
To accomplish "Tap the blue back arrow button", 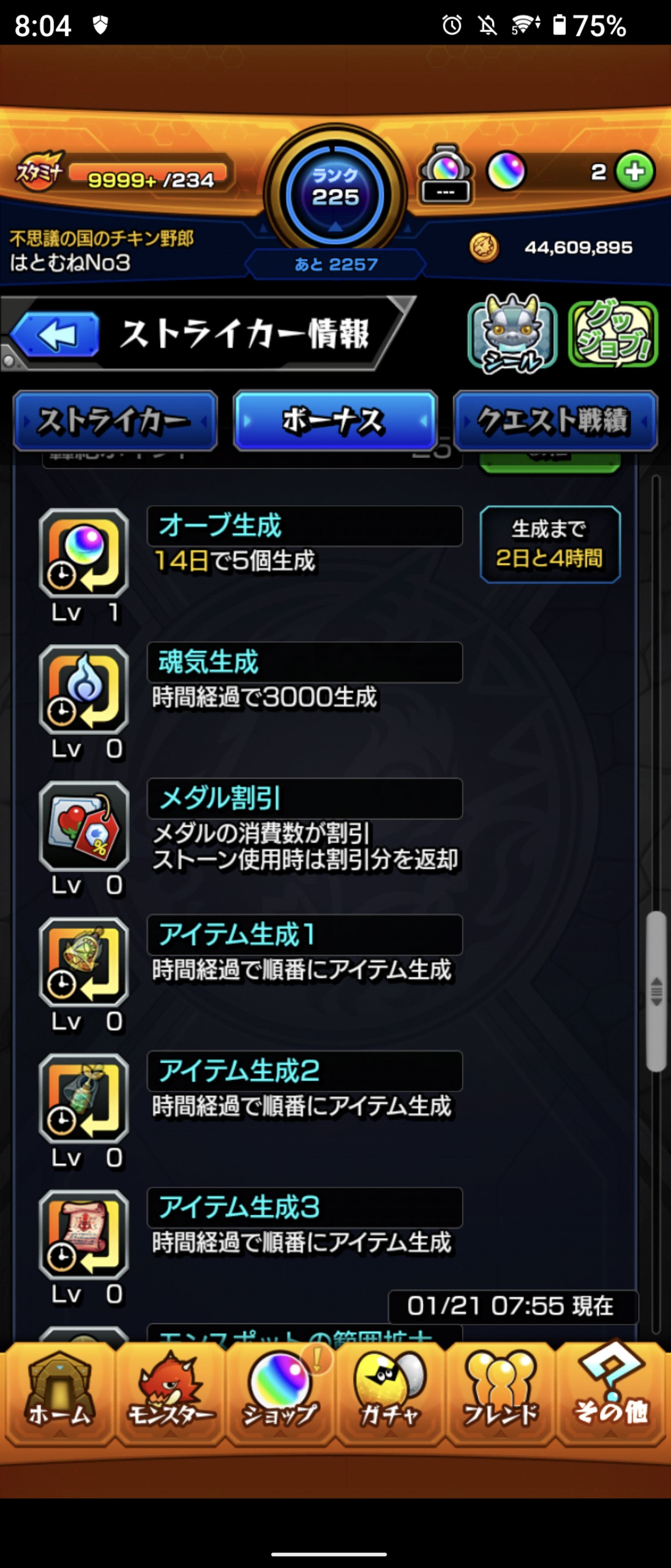I will pyautogui.click(x=55, y=334).
